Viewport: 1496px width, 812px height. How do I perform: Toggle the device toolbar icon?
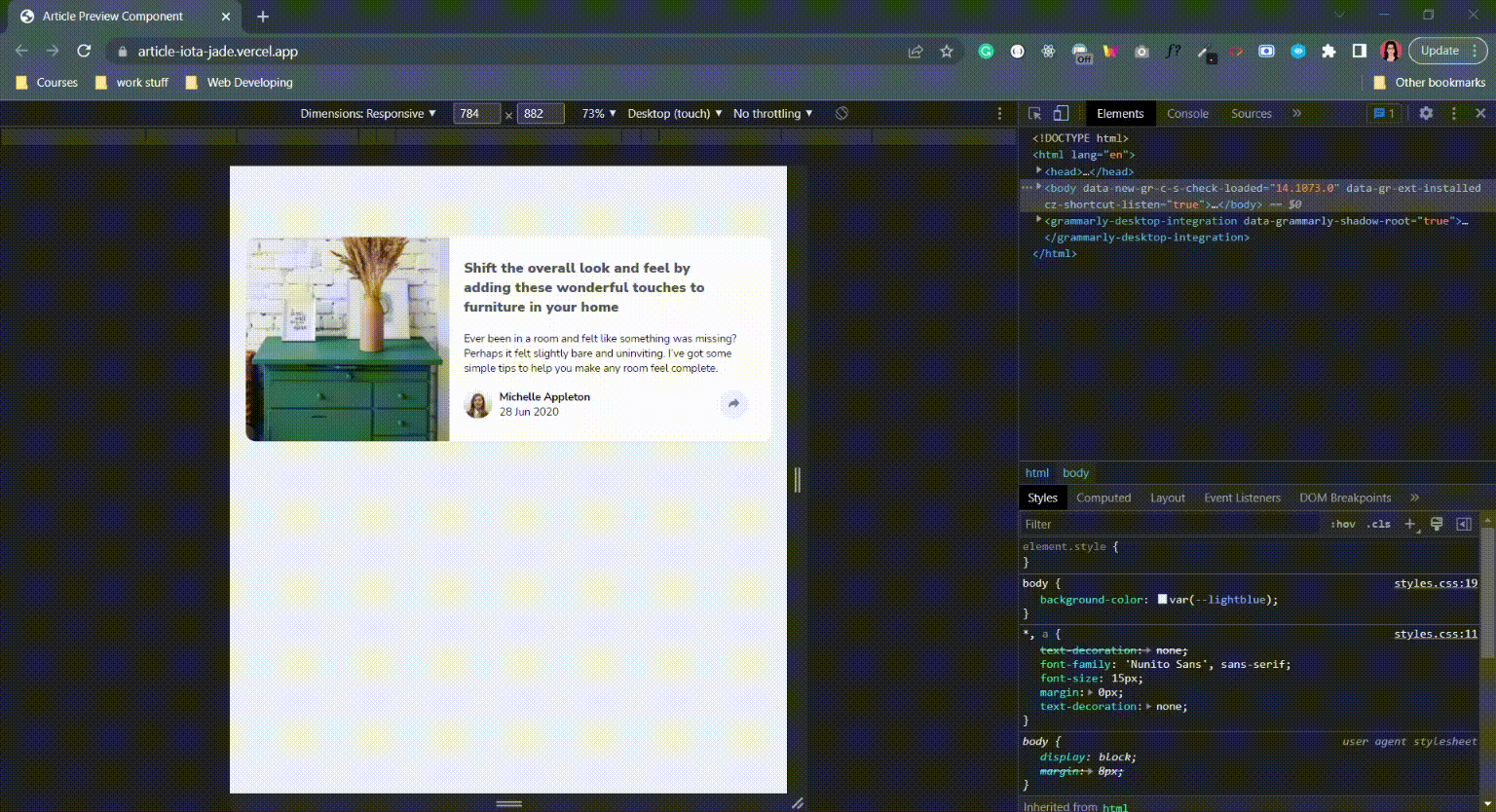coord(1062,114)
